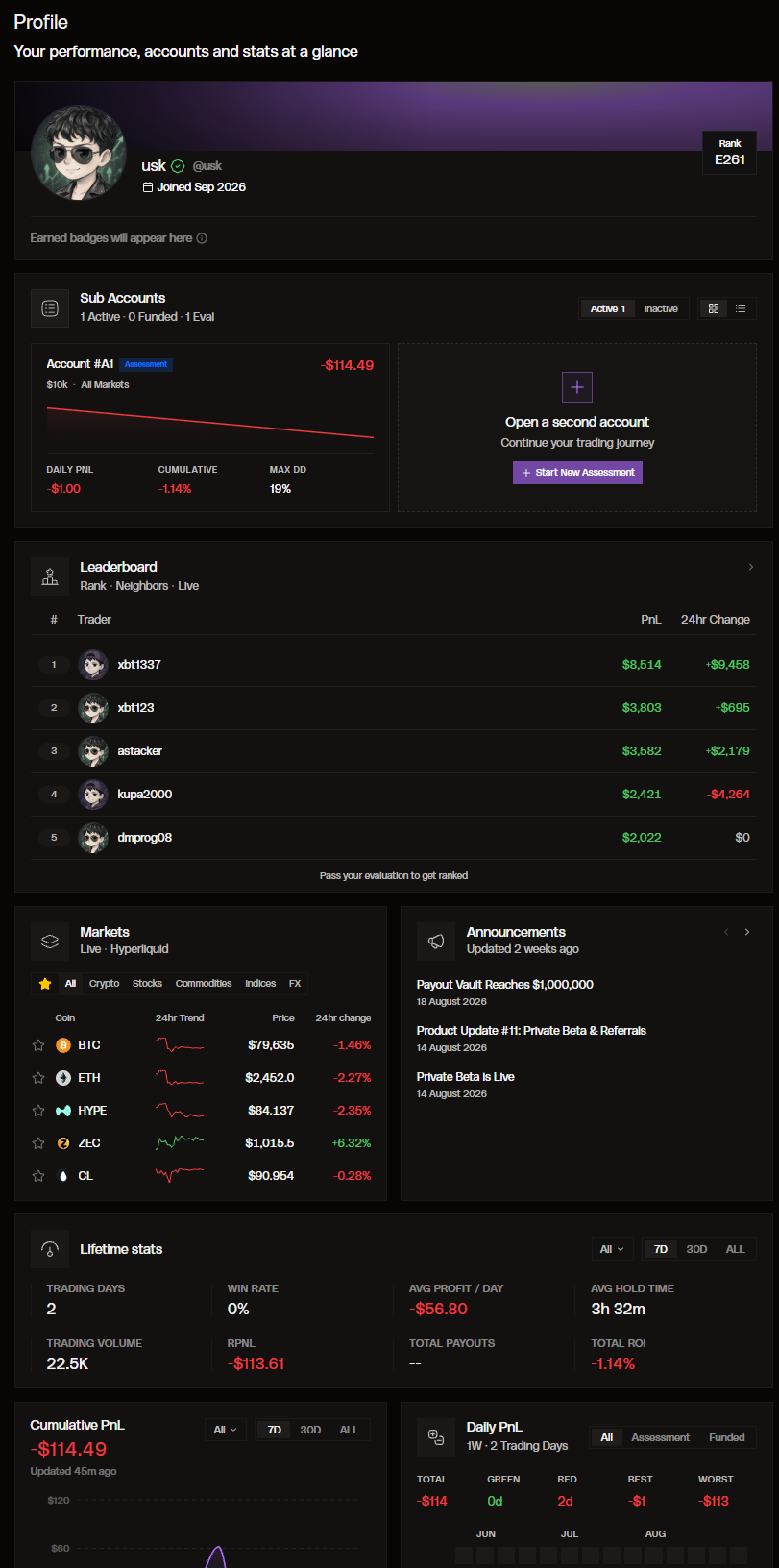
Task: Select the Active 1 filter
Action: coord(608,308)
